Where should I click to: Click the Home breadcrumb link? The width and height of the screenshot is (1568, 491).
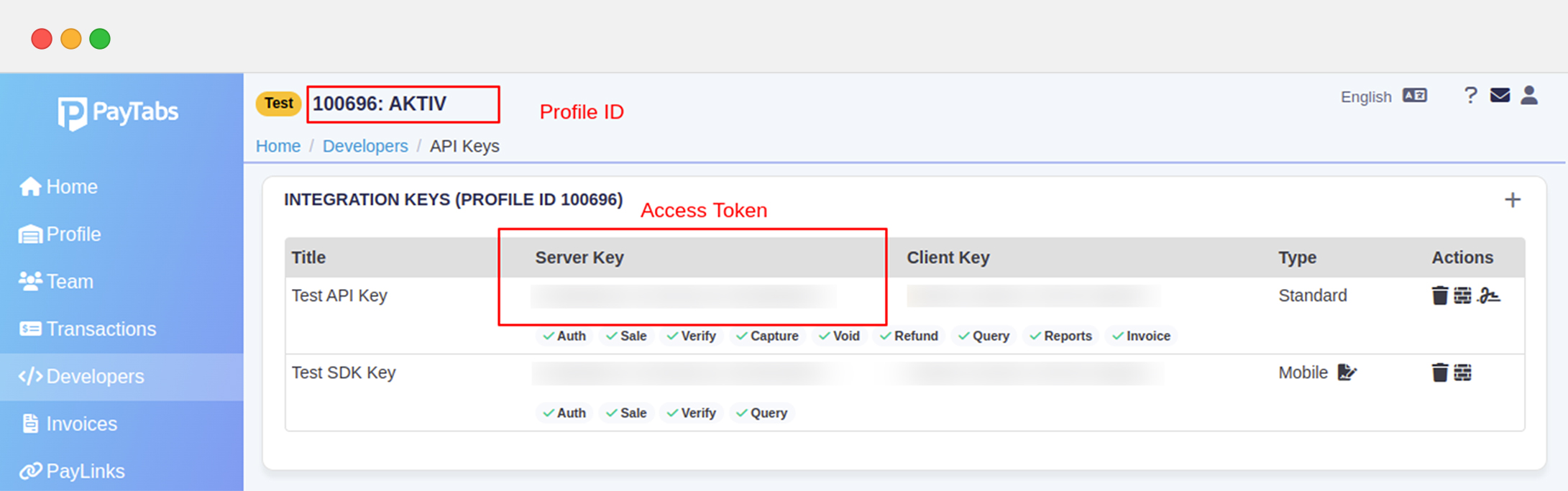(278, 146)
